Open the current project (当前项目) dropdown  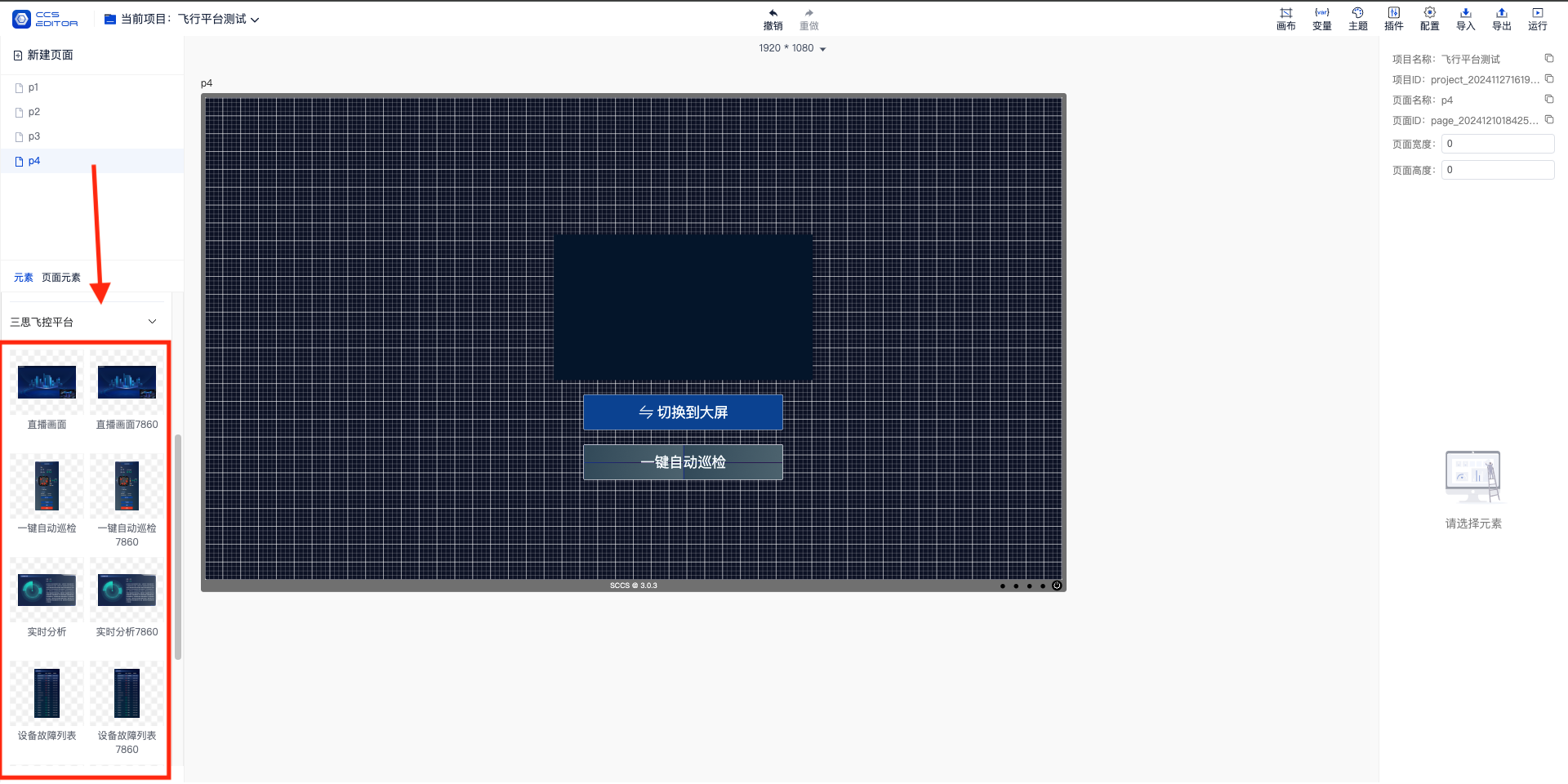click(189, 19)
